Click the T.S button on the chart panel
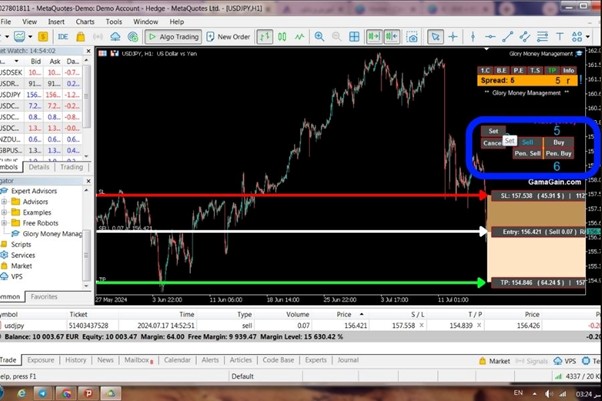Viewport: 602px width, 401px height. click(535, 70)
